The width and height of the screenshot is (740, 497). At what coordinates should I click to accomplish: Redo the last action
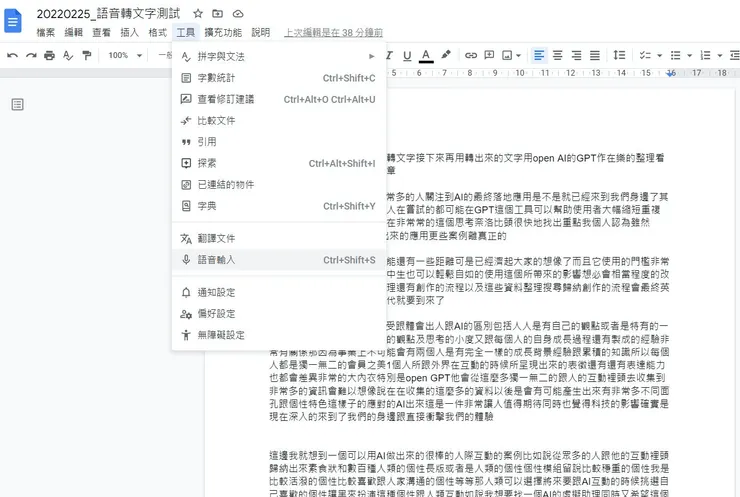[31, 56]
